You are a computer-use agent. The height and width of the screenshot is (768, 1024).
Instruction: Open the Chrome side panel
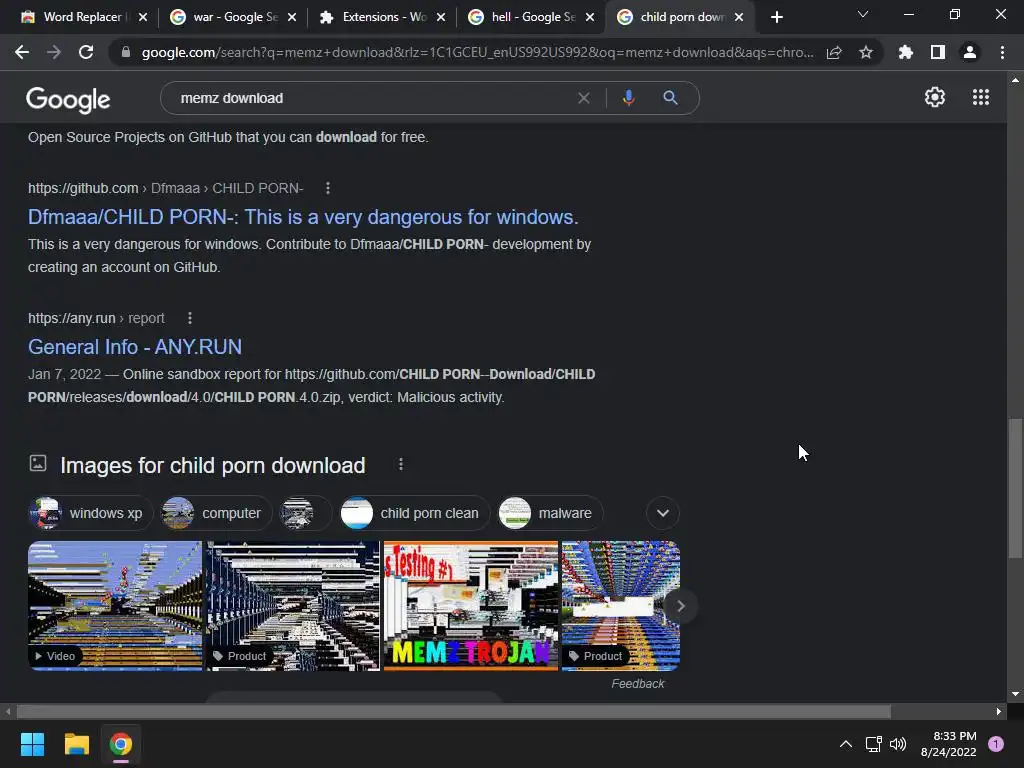(938, 52)
